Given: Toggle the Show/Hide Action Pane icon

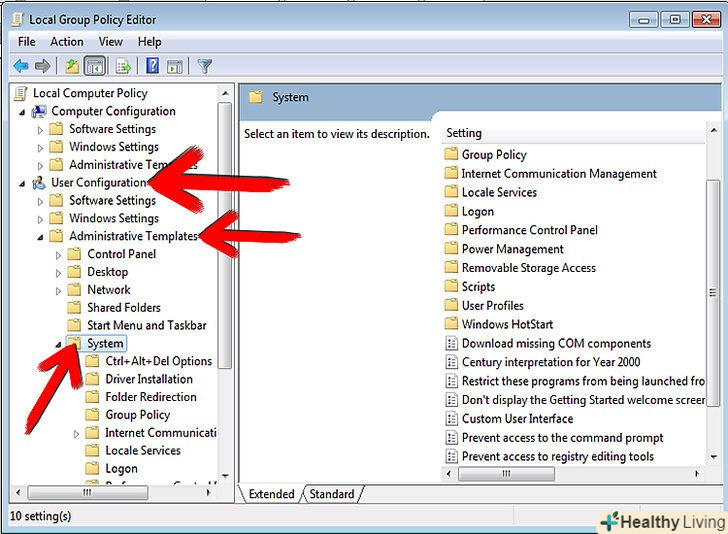Looking at the screenshot, I should pyautogui.click(x=175, y=67).
